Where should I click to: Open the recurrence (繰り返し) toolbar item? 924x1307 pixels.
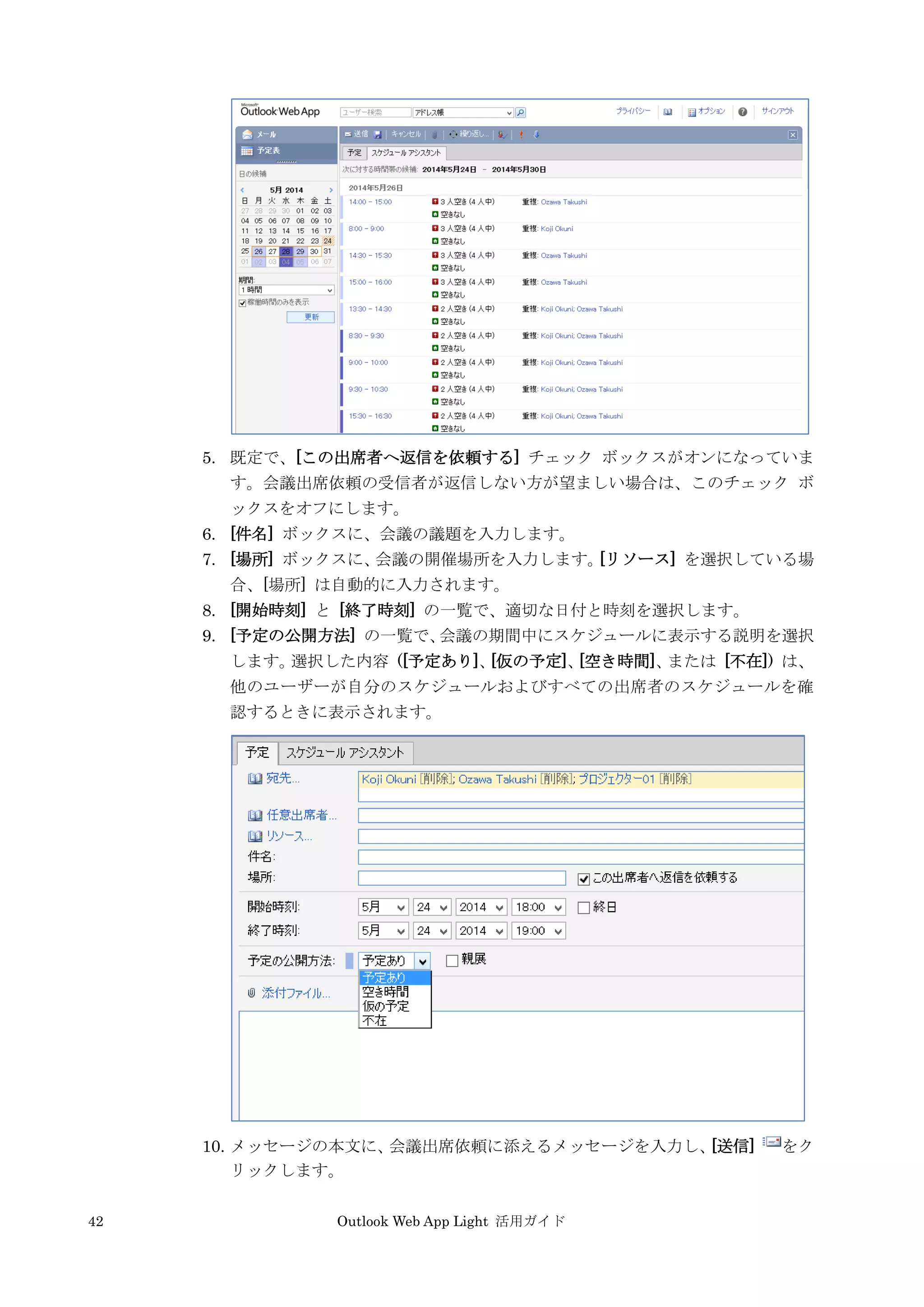[x=469, y=134]
